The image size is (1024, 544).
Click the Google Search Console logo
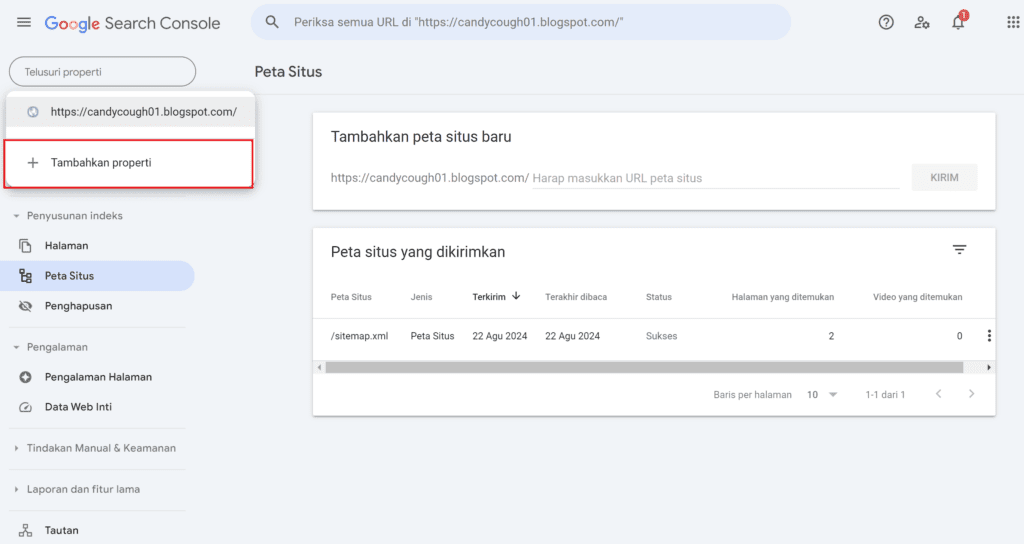pos(133,24)
